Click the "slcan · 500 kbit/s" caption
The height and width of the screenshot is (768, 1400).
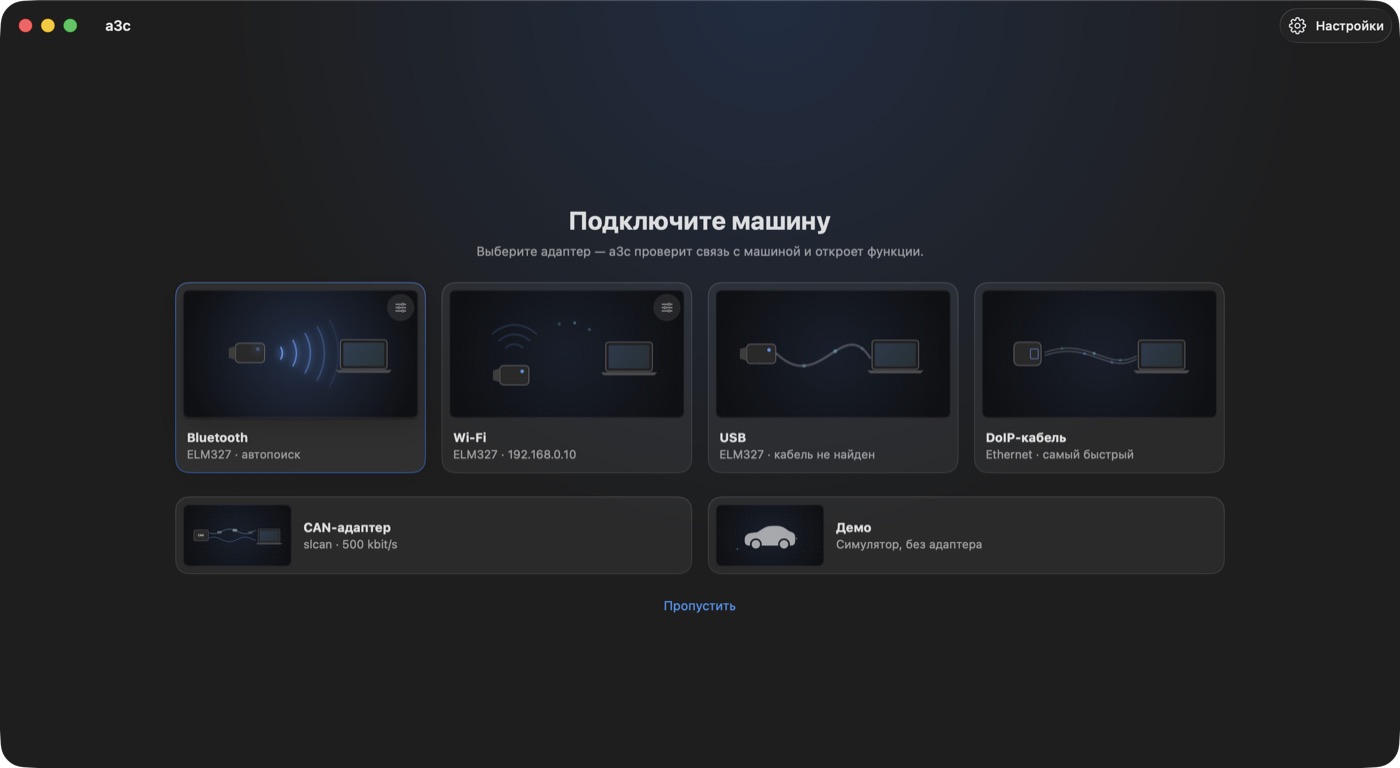pyautogui.click(x=350, y=545)
